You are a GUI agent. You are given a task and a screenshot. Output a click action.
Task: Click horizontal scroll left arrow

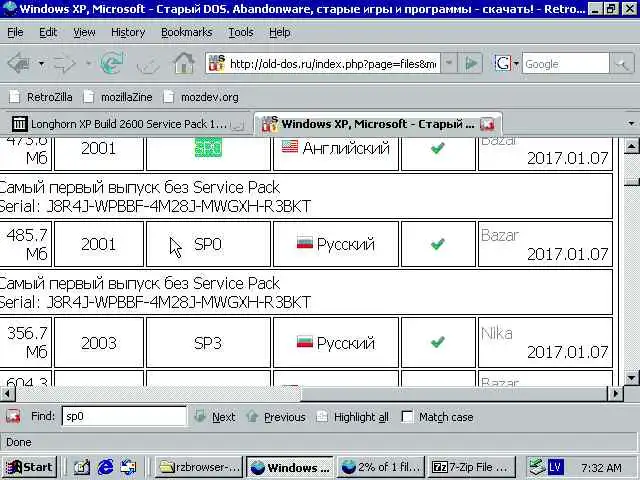(7, 394)
